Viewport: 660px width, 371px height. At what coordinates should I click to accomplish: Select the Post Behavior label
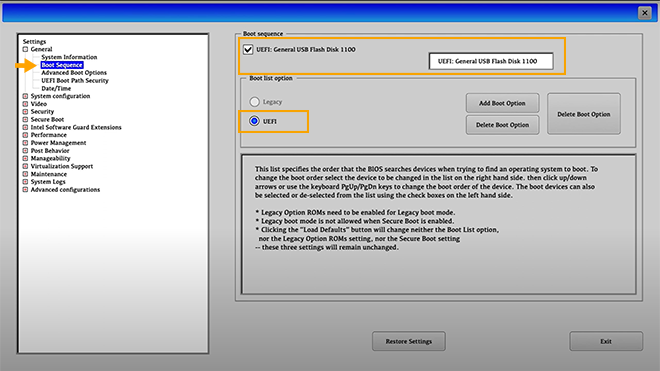50,150
